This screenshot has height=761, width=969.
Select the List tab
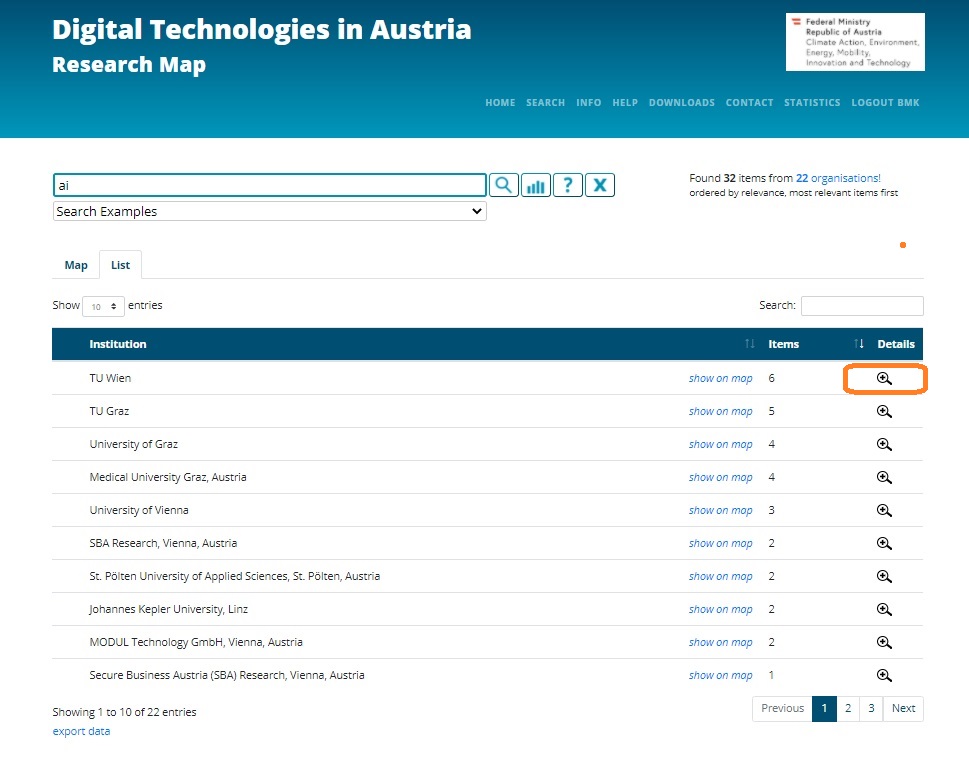pos(121,265)
